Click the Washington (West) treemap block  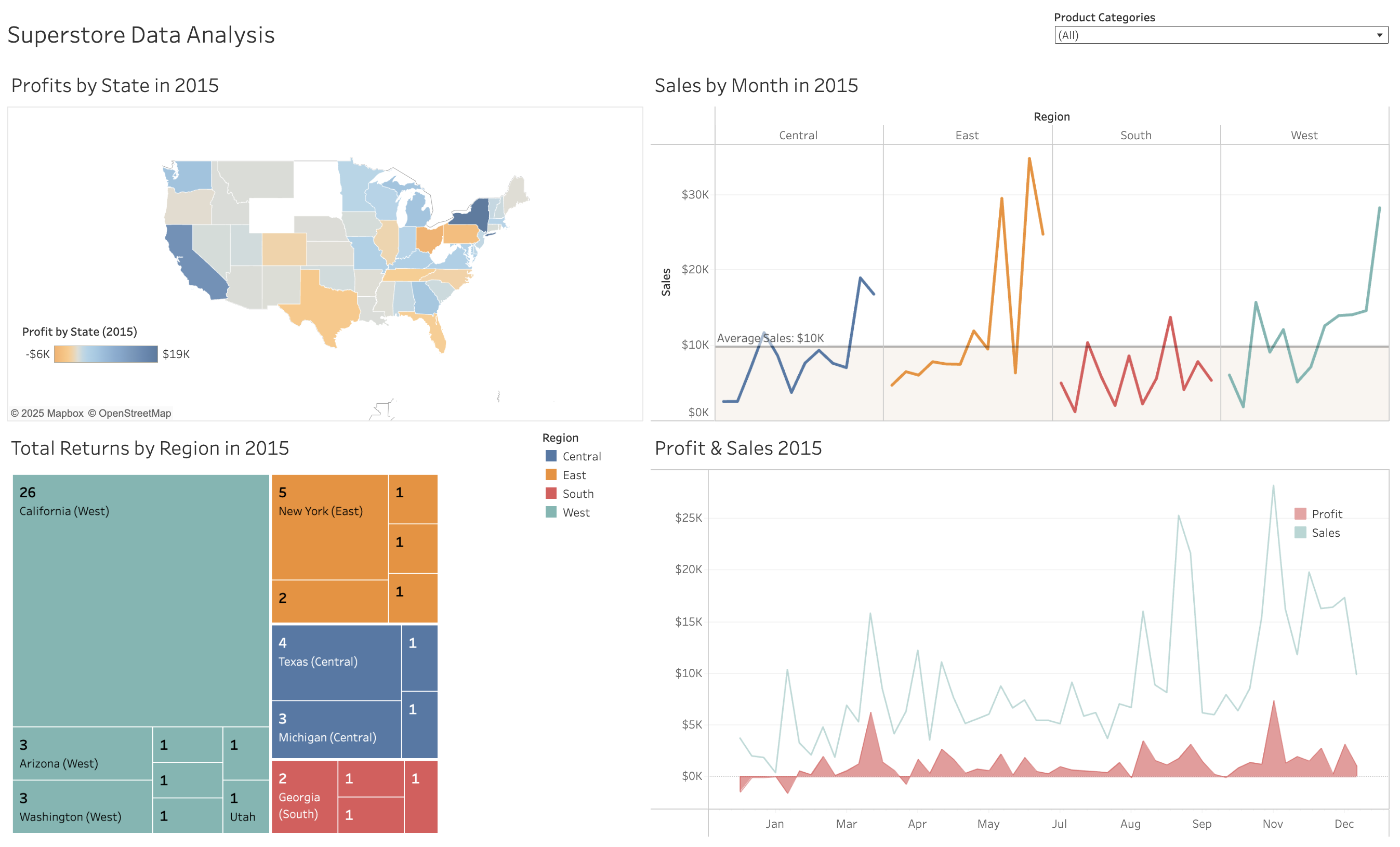[83, 807]
